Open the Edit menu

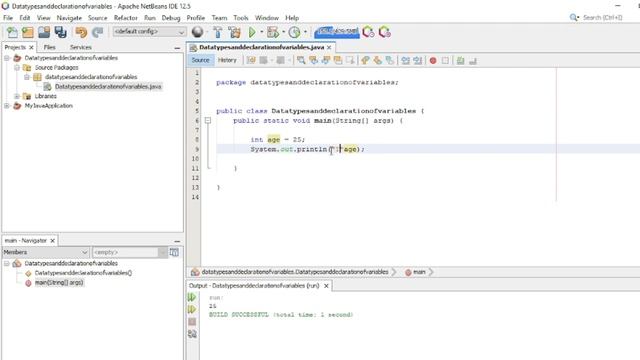[x=25, y=18]
